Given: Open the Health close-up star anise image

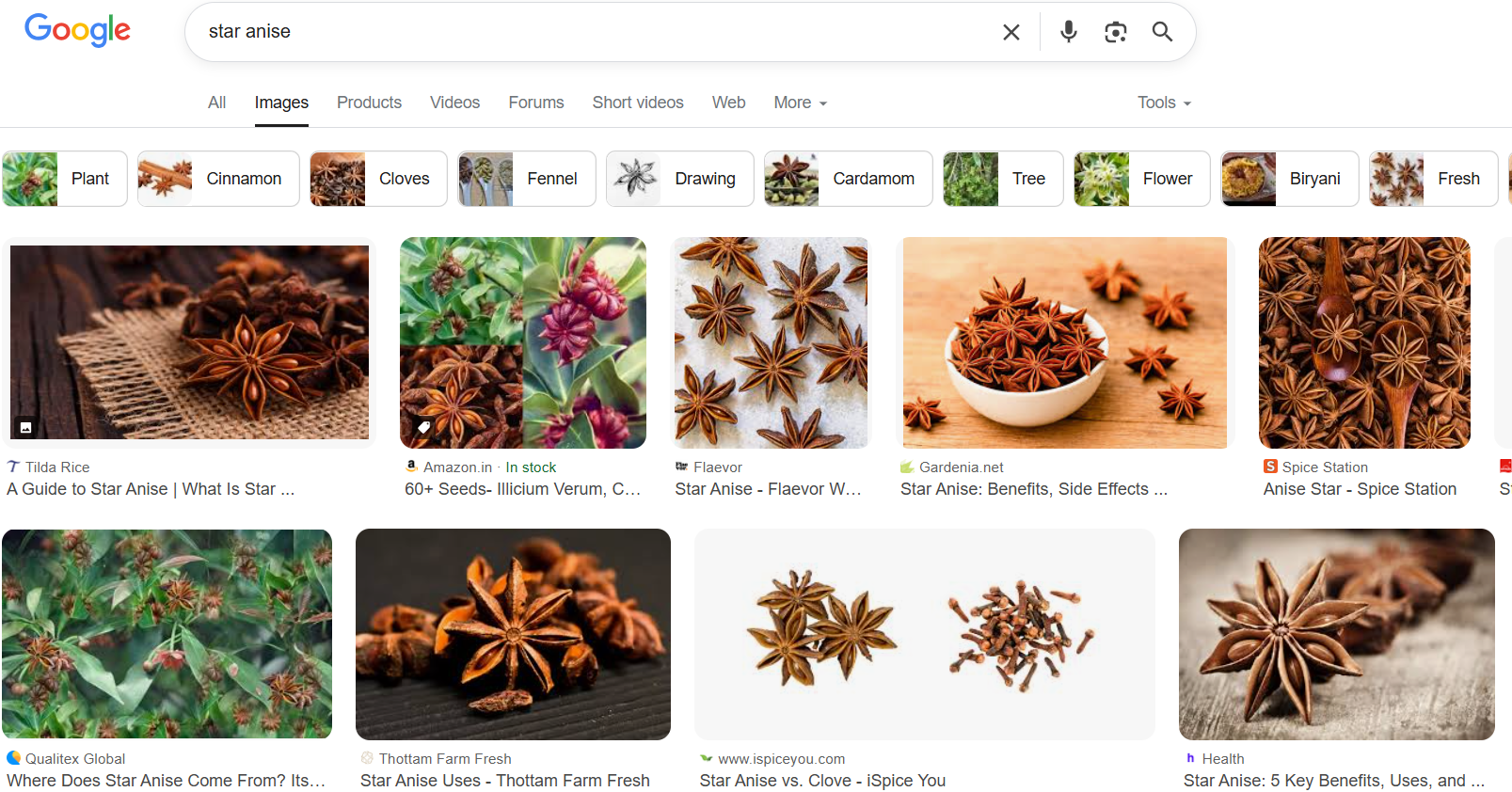Looking at the screenshot, I should 1337,634.
